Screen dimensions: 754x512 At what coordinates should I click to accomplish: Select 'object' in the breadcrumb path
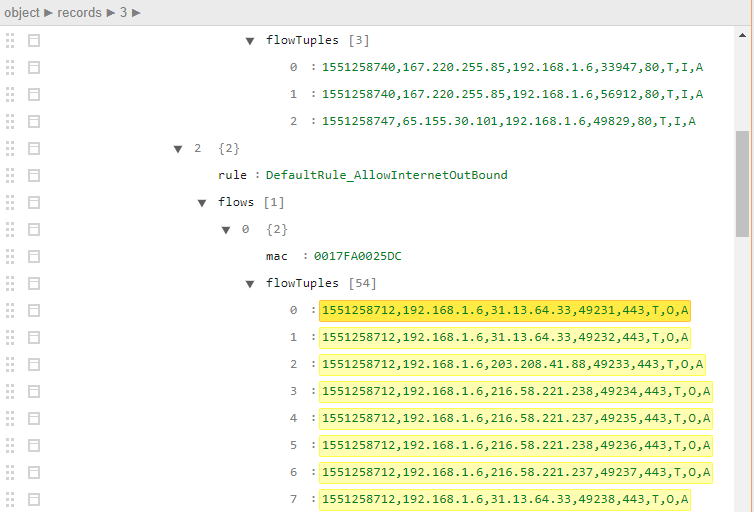click(x=22, y=12)
